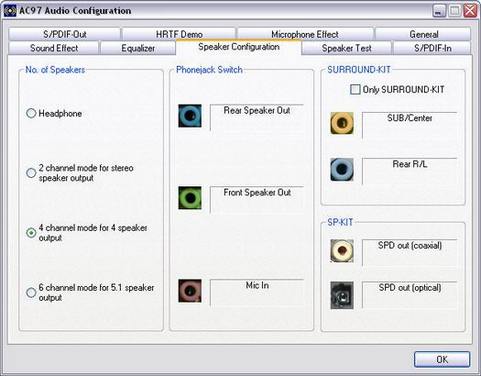The height and width of the screenshot is (376, 481).
Task: Open the Microphone Effect tab
Action: point(305,34)
